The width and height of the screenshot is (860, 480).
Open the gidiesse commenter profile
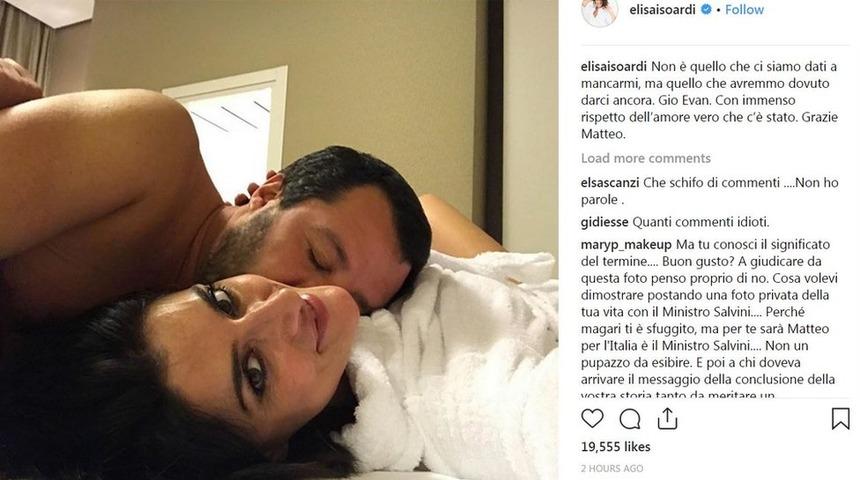(604, 222)
